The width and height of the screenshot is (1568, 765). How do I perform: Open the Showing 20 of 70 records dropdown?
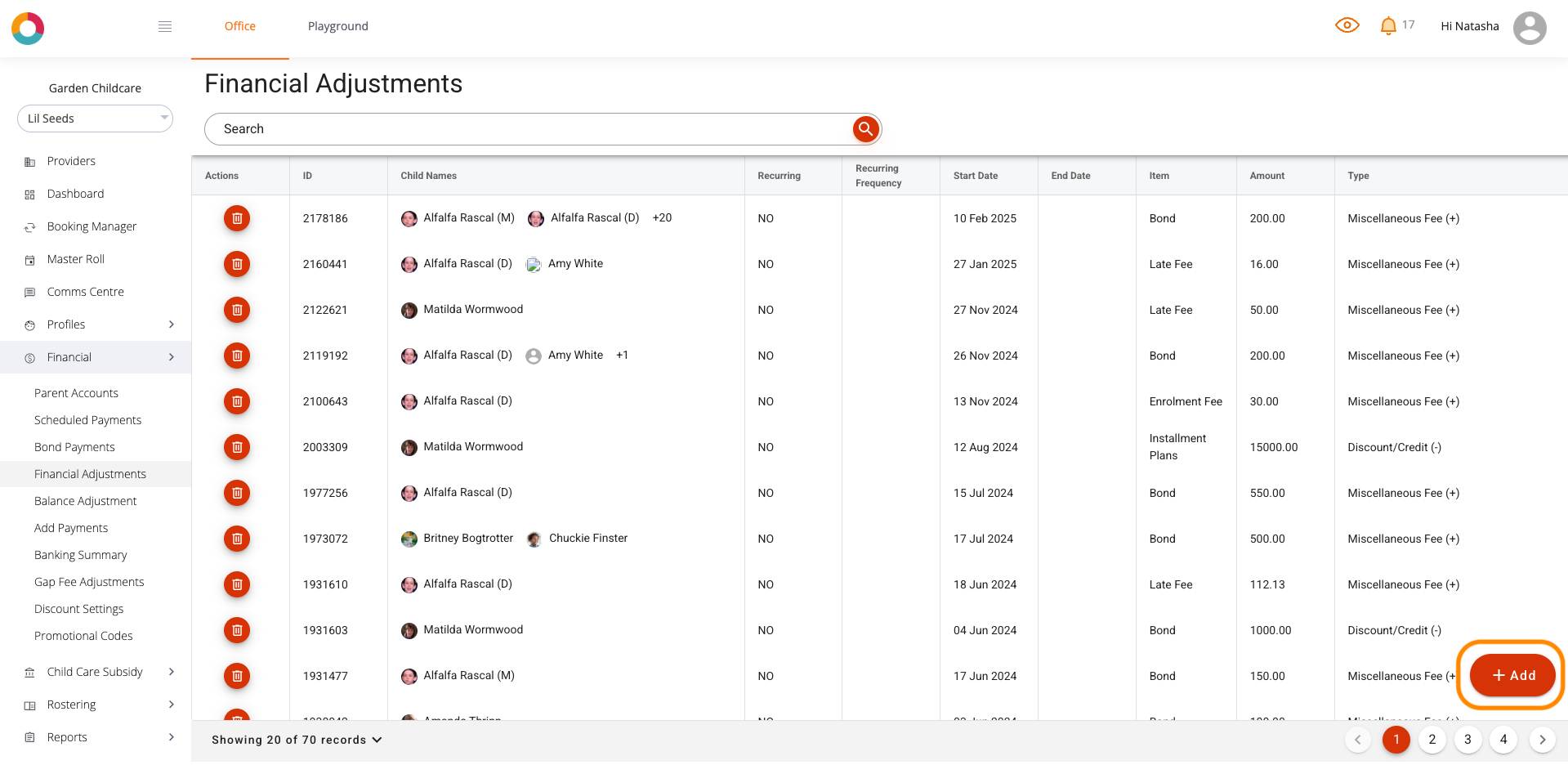297,740
